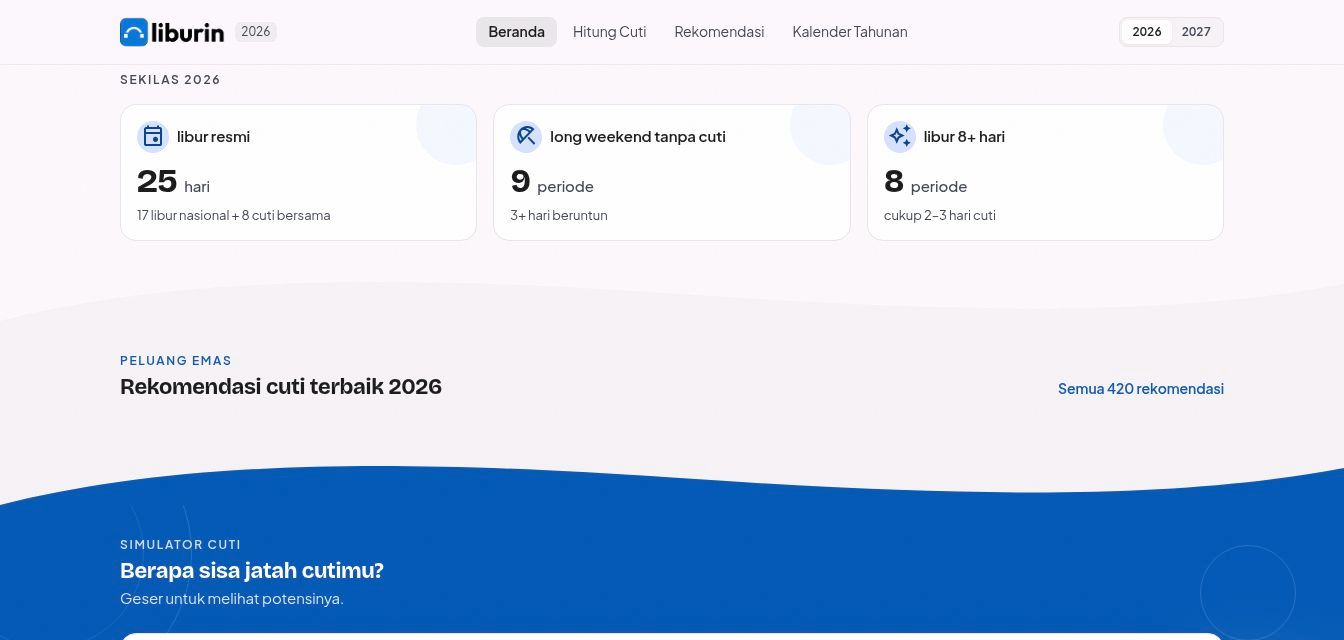Screen dimensions: 1344x640
Task: Click the text 3+ hari beruntun
Action: pos(559,215)
